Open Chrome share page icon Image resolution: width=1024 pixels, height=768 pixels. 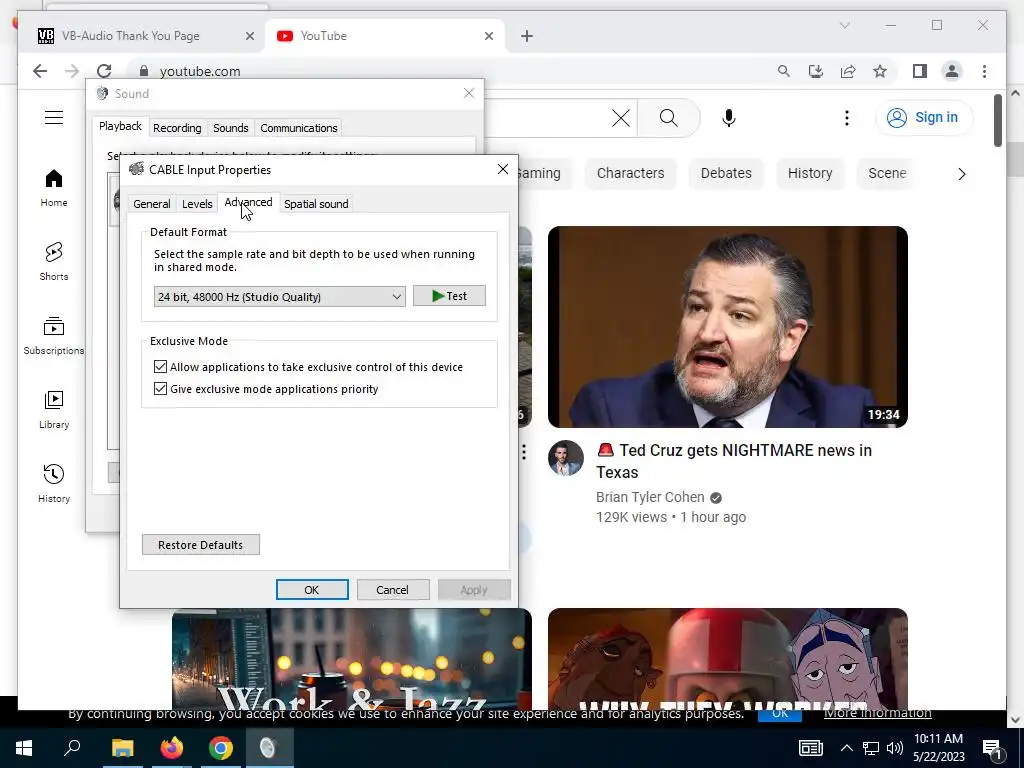848,71
